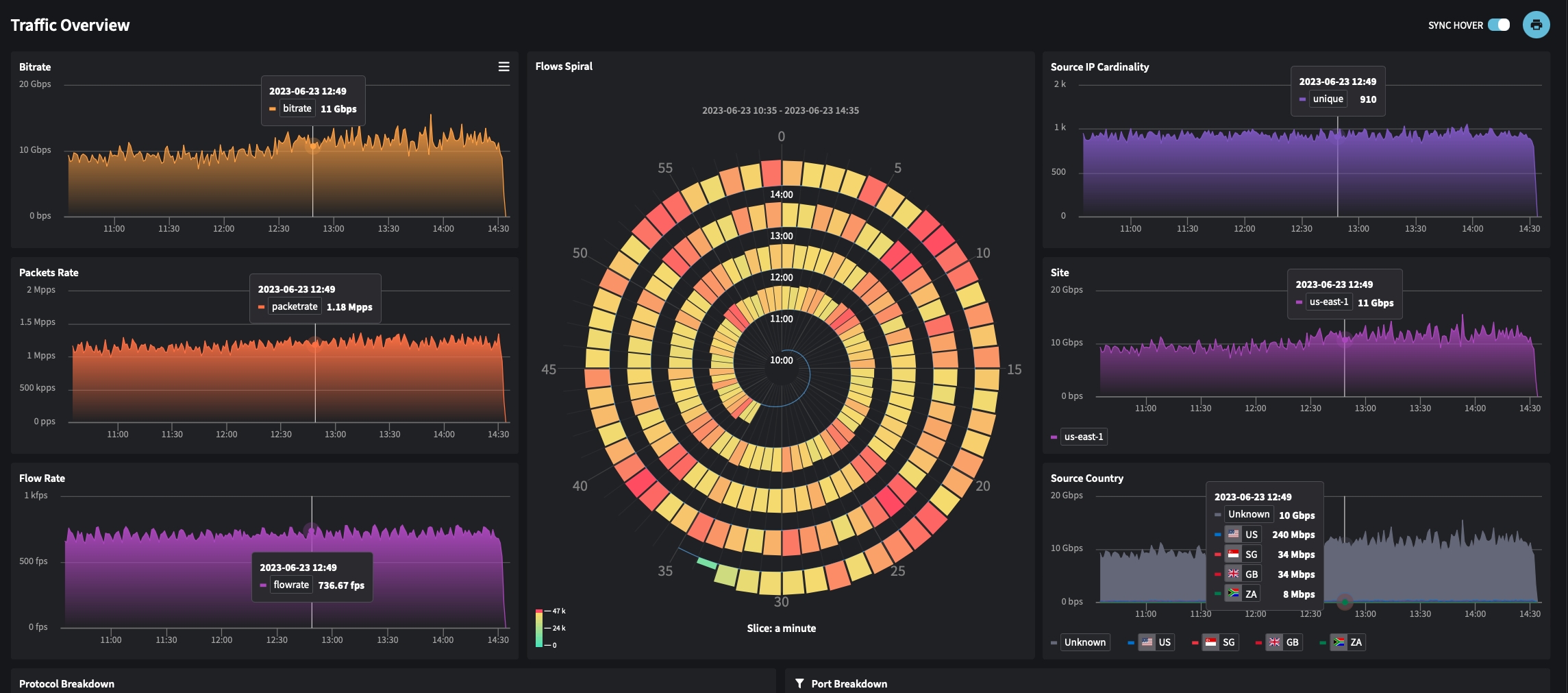Expand the Protocol Breakdown panel
This screenshot has width=1568, height=693.
[66, 683]
